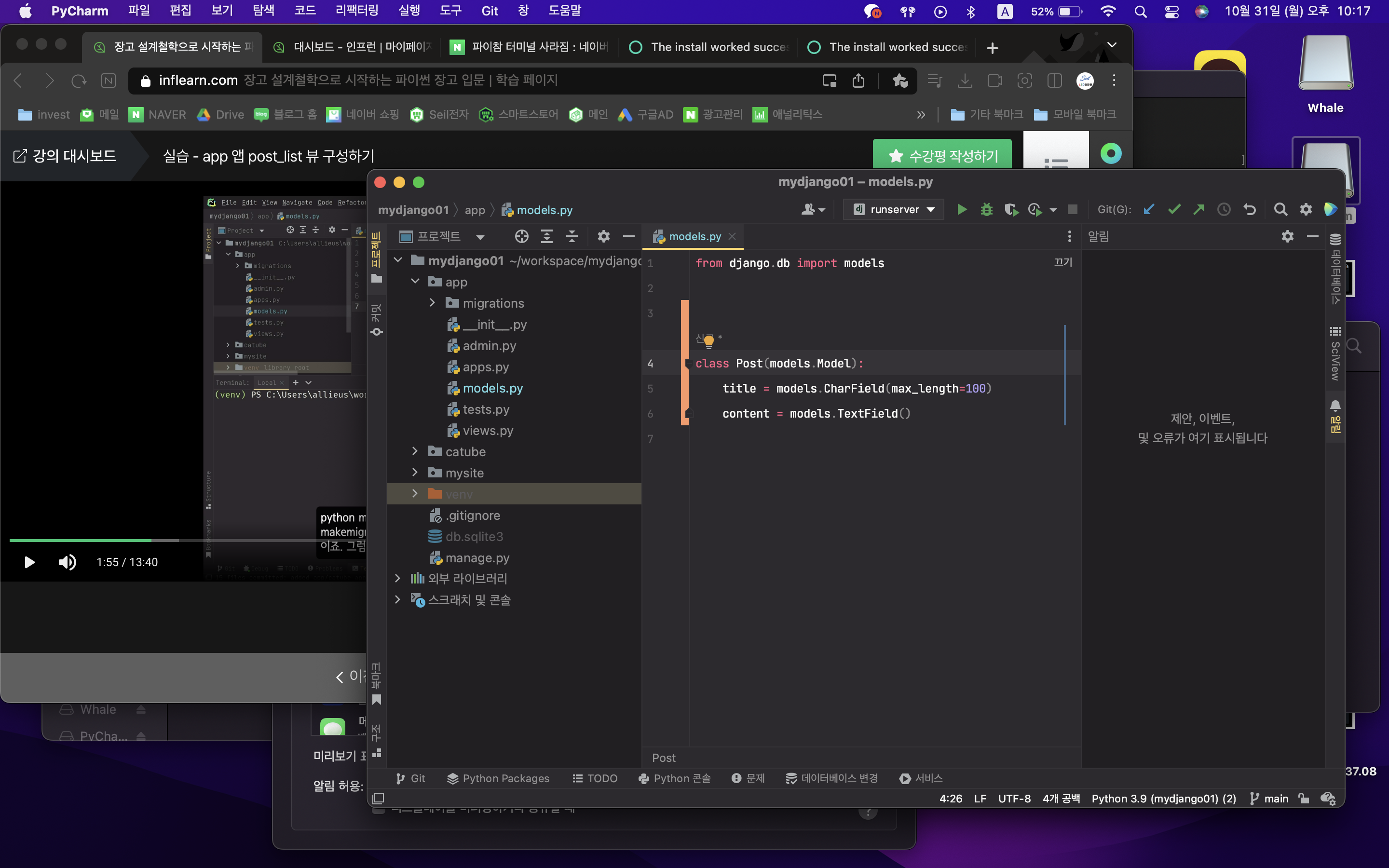Hide the project panel with minus icon
Viewport: 1389px width, 868px height.
[628, 236]
